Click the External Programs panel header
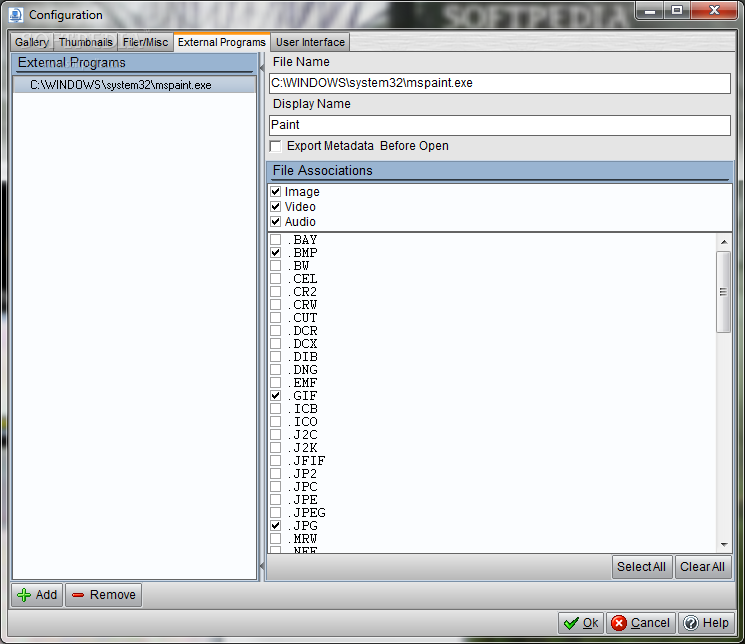Viewport: 745px width, 644px height. (x=134, y=63)
